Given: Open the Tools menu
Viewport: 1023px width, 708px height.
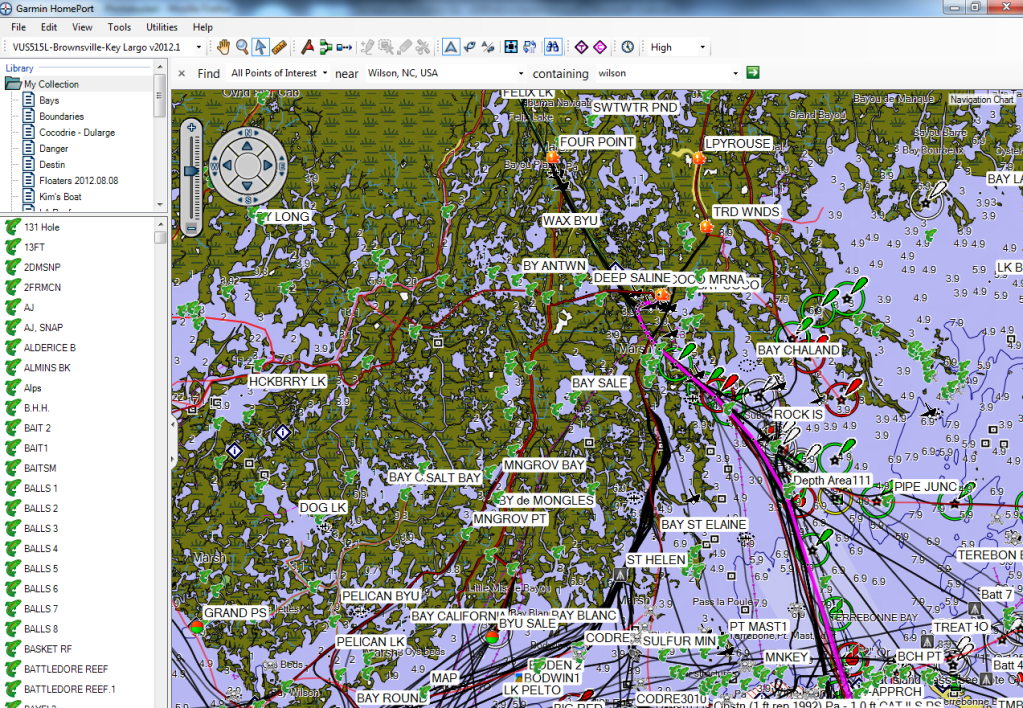Looking at the screenshot, I should click(119, 27).
